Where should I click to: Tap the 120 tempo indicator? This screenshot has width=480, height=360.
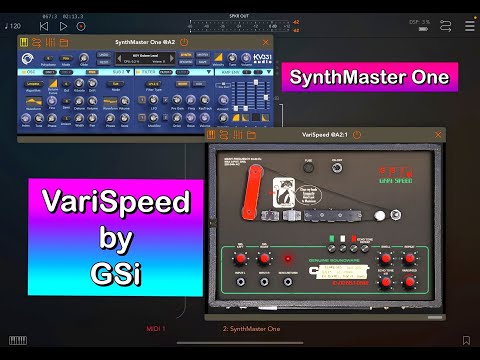pyautogui.click(x=13, y=26)
